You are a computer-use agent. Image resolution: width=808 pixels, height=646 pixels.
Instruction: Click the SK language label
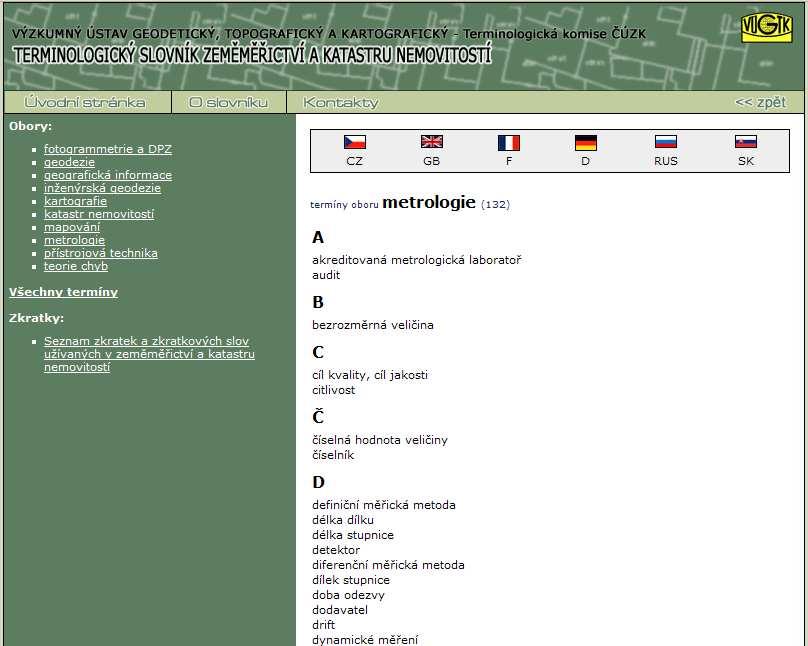[x=746, y=161]
